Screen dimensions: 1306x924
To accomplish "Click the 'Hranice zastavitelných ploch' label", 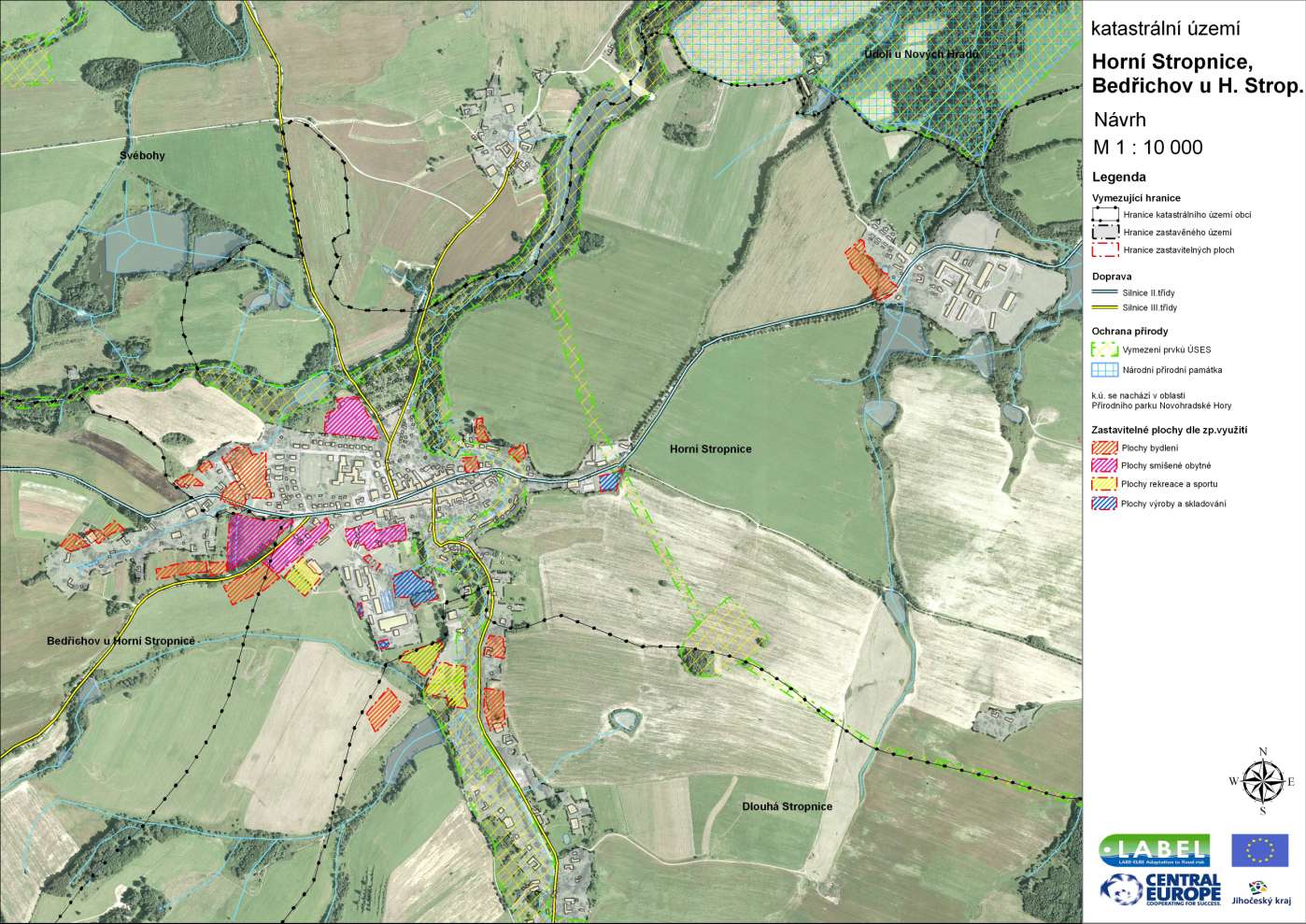I will (1178, 250).
